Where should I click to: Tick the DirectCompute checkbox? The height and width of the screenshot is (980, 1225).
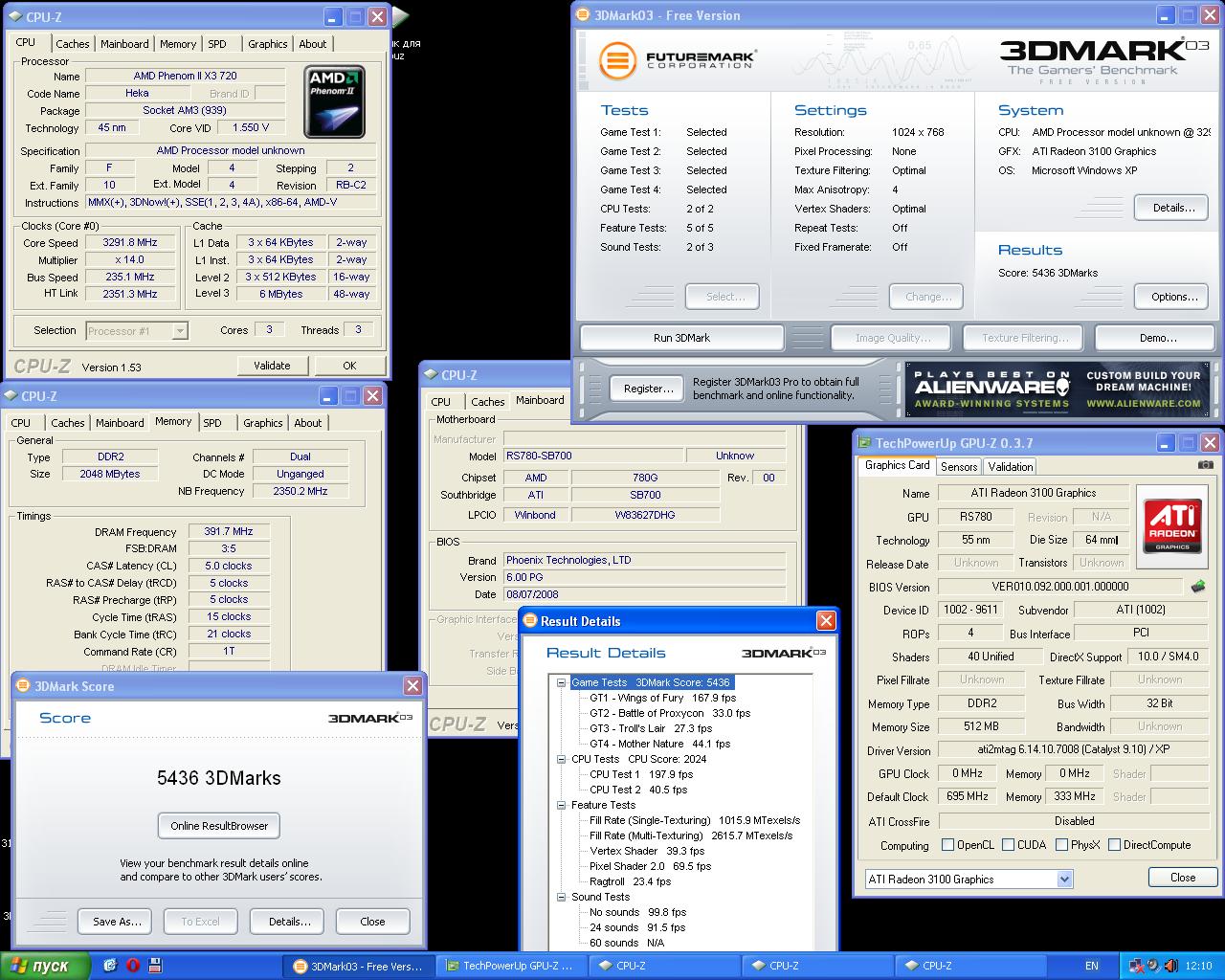point(1113,845)
